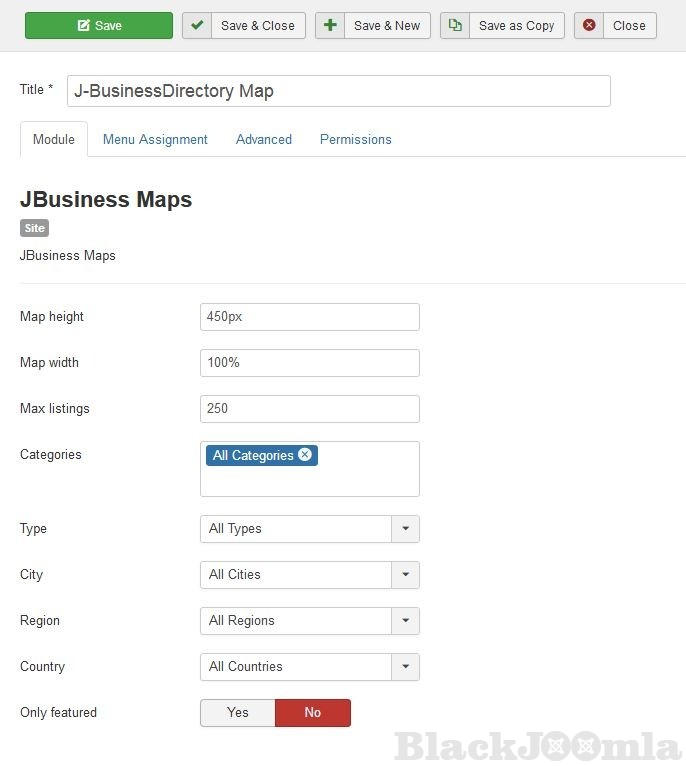Click the checkmark icon on Save & Close

tap(197, 25)
